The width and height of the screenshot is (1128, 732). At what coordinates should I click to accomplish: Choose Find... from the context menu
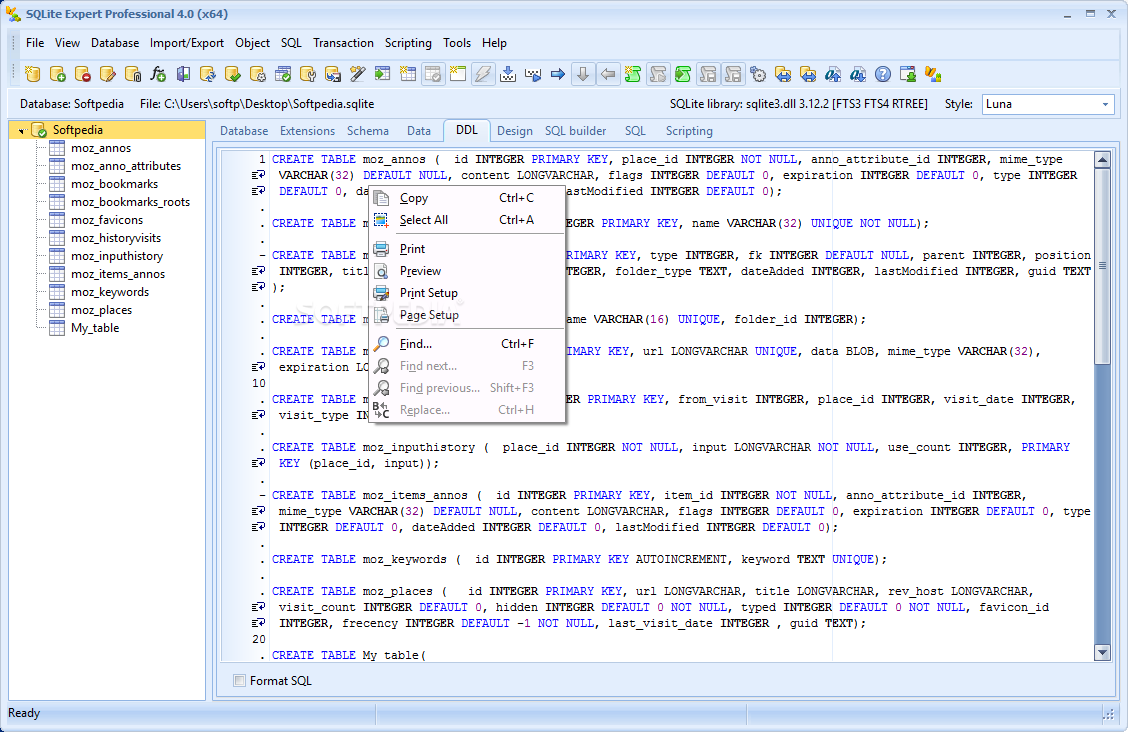(467, 344)
